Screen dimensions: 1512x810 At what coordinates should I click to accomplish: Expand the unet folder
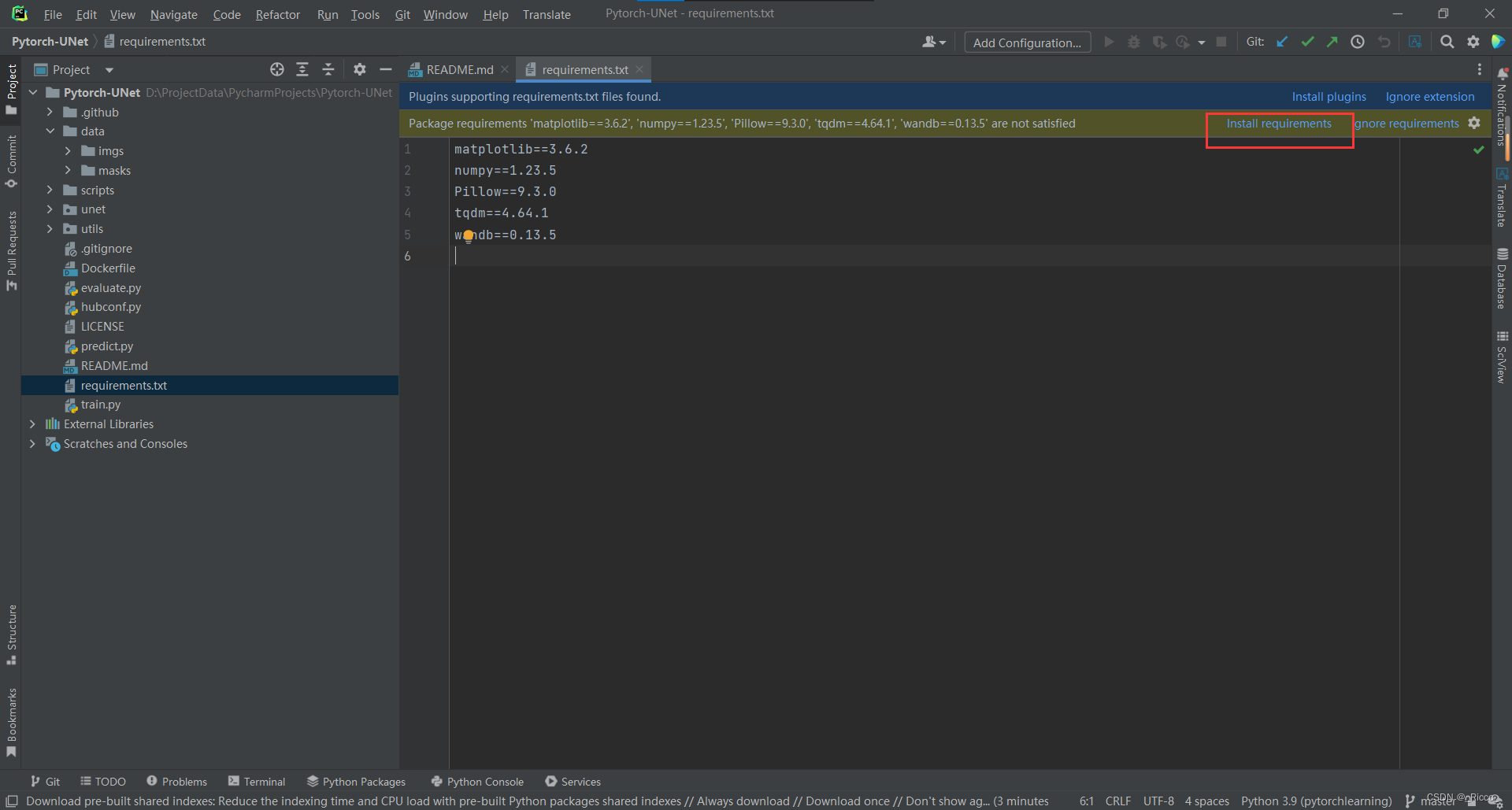(50, 209)
